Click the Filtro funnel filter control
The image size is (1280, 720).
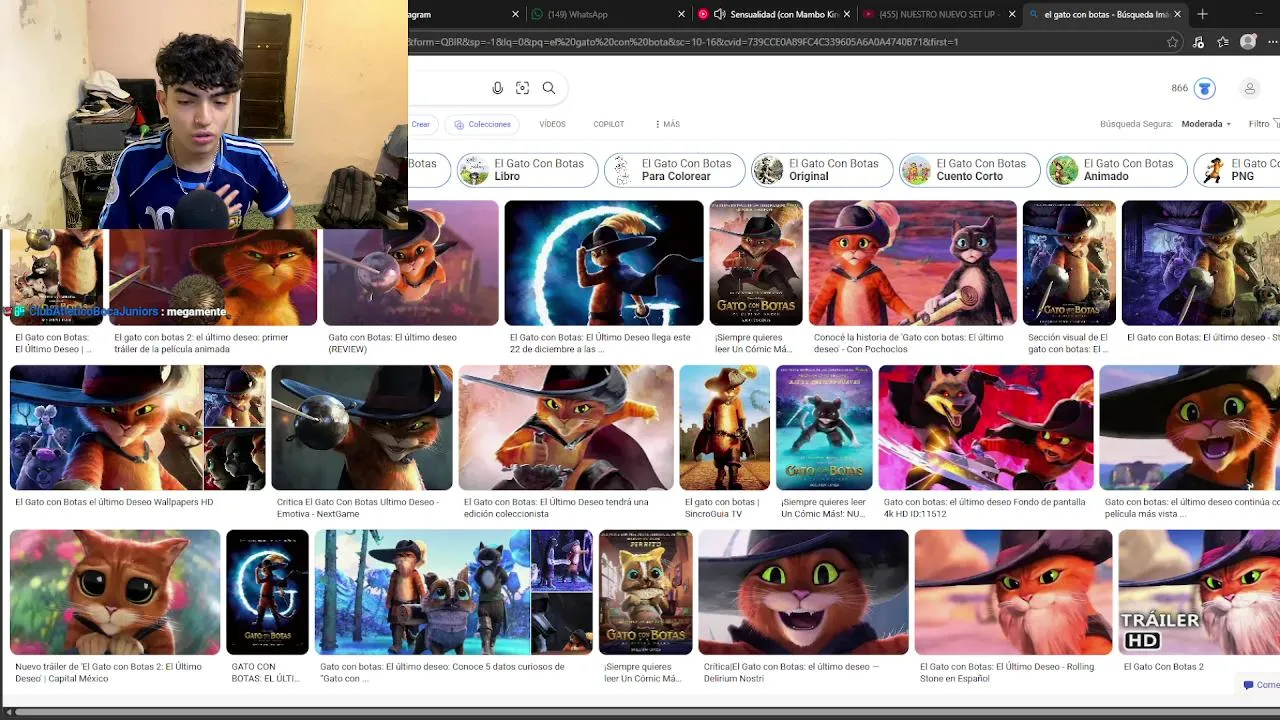click(1264, 124)
